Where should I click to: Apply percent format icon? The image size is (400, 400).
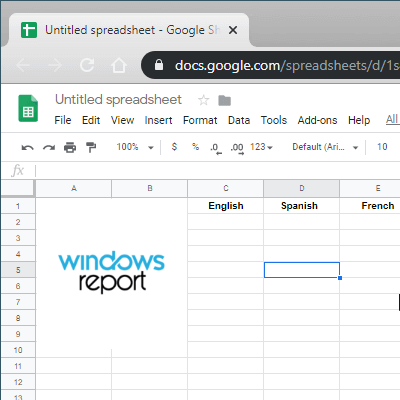(x=195, y=147)
